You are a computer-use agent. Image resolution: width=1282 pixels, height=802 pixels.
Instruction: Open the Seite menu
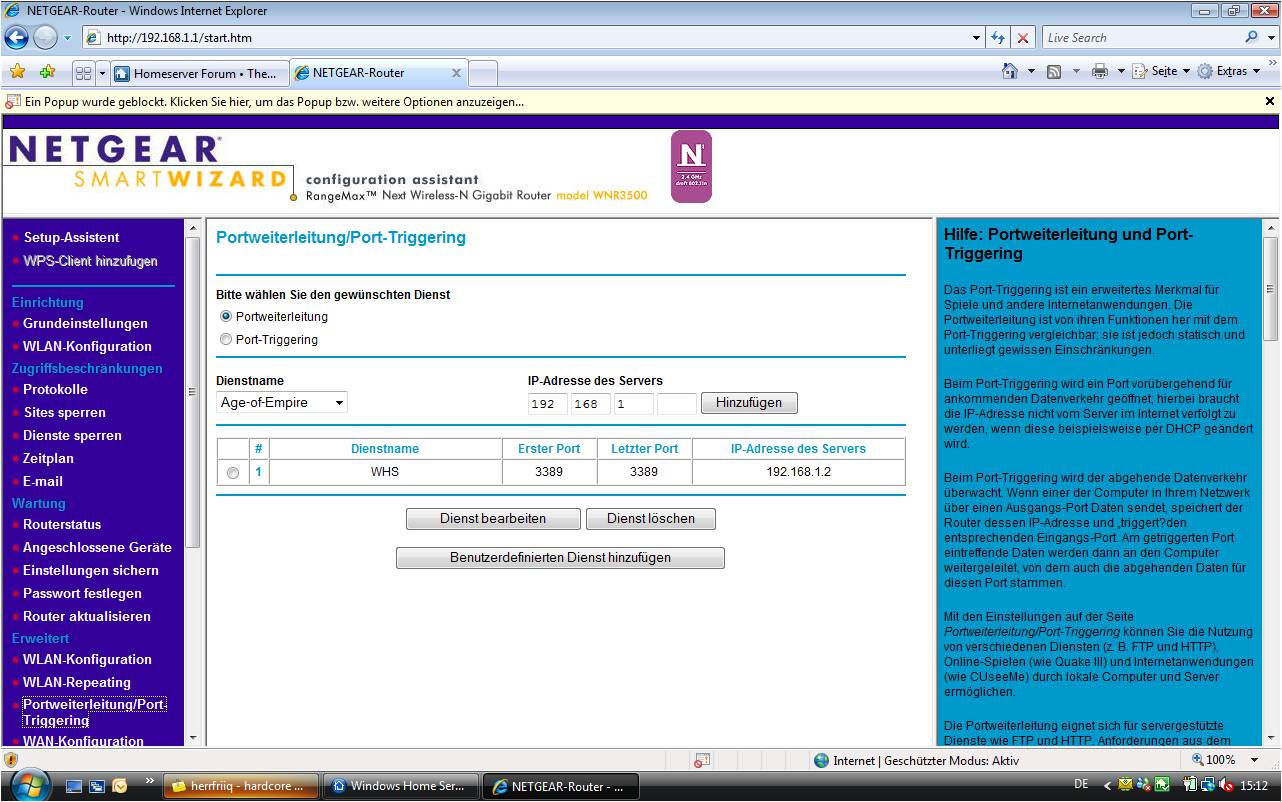(x=1161, y=71)
